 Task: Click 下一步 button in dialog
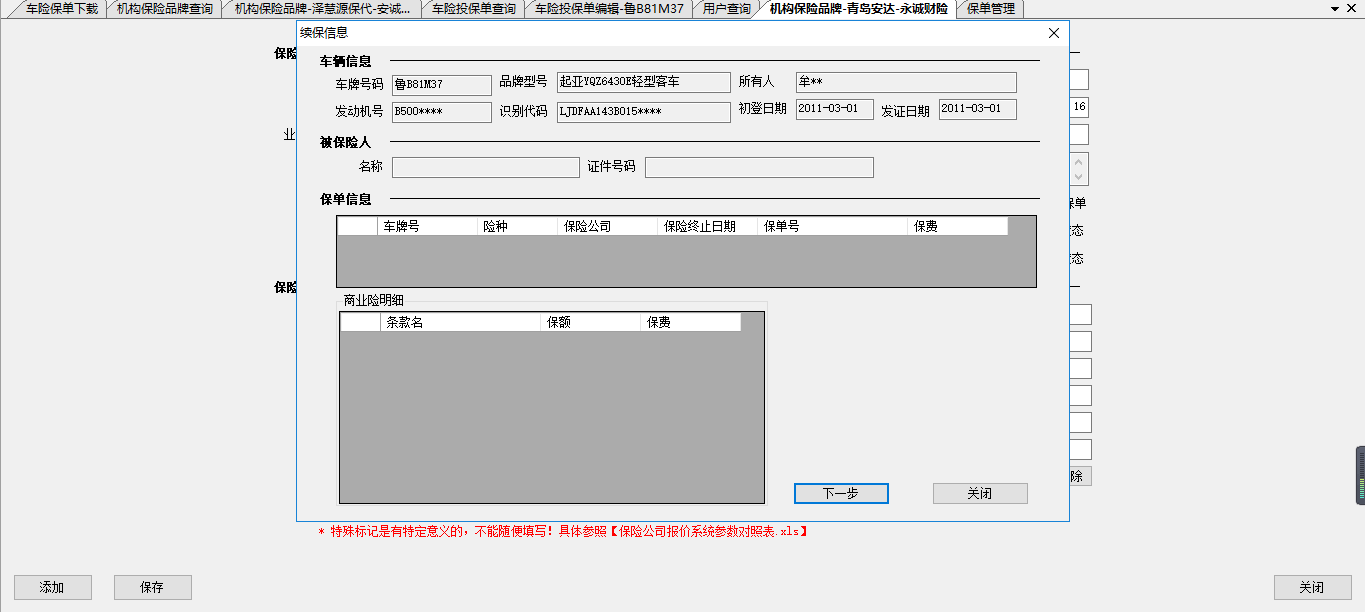841,493
